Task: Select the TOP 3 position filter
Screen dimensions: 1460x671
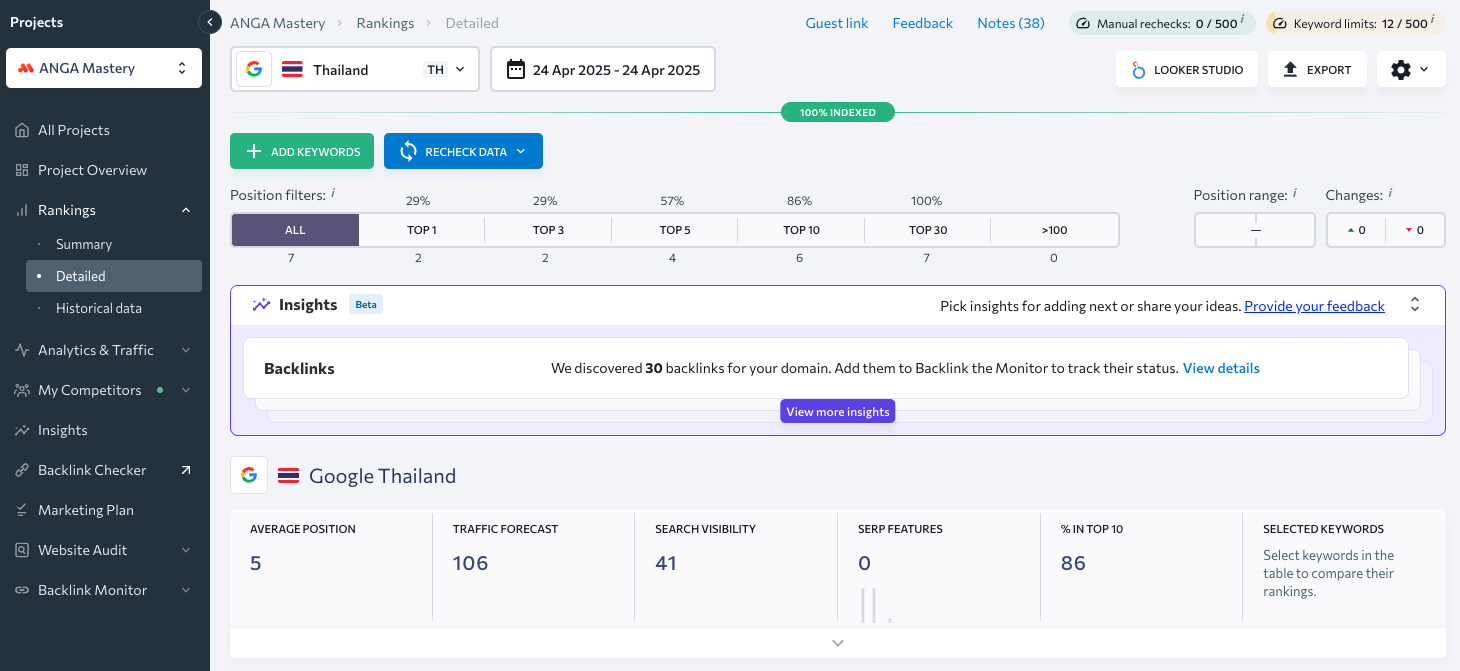Action: (x=548, y=230)
